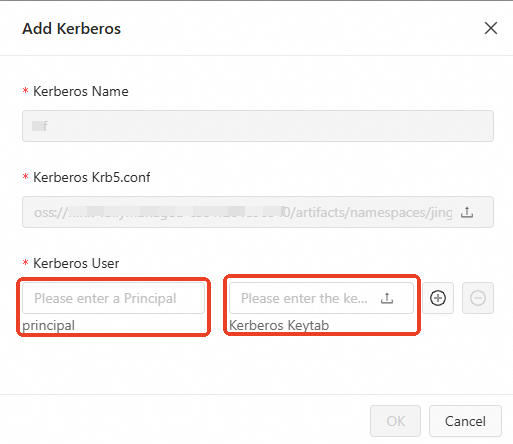Click the Principal input field
Image resolution: width=513 pixels, height=444 pixels.
(x=113, y=298)
